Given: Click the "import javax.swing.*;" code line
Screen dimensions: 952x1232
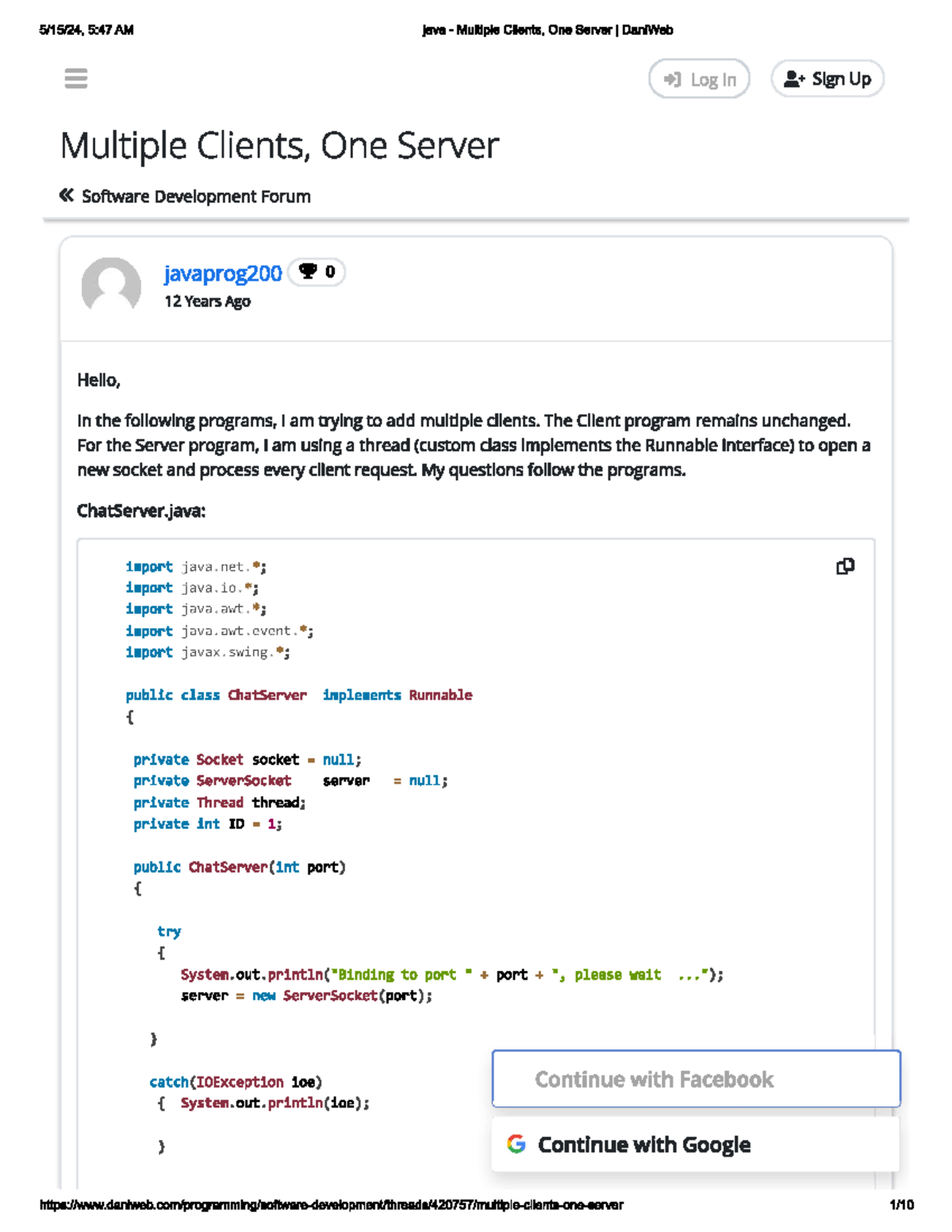Looking at the screenshot, I should pyautogui.click(x=207, y=652).
